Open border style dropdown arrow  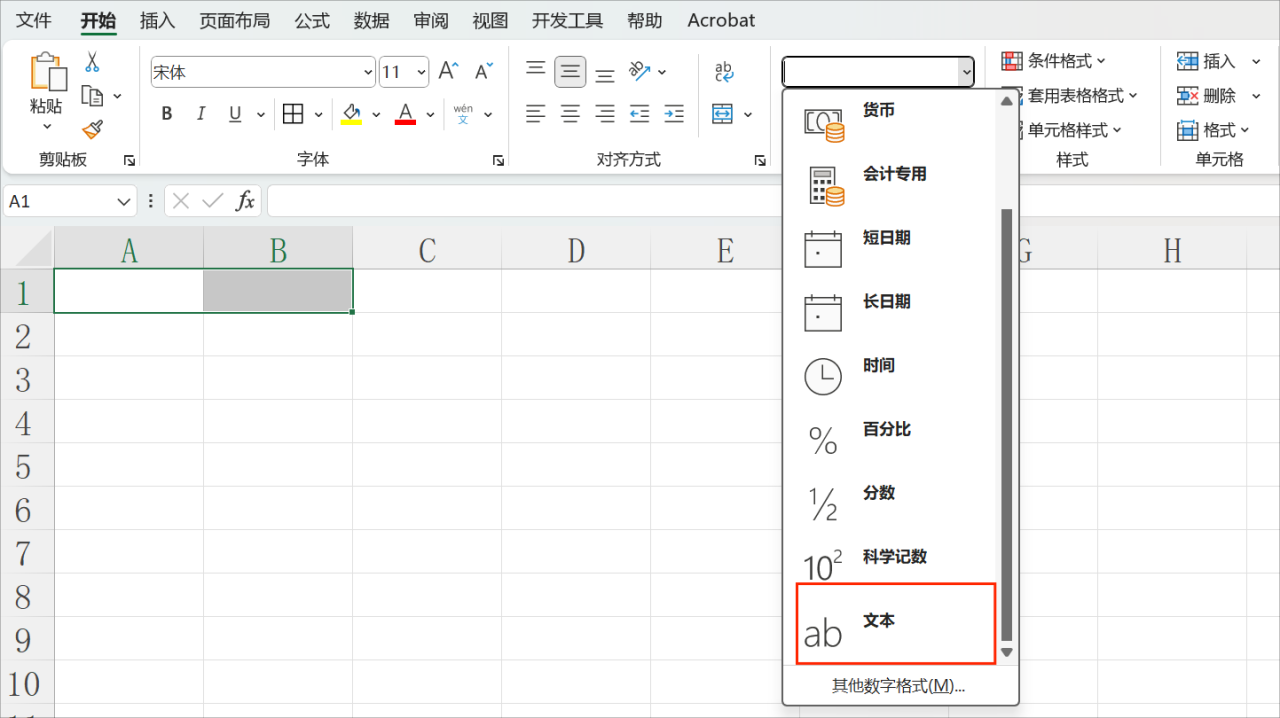coord(319,114)
